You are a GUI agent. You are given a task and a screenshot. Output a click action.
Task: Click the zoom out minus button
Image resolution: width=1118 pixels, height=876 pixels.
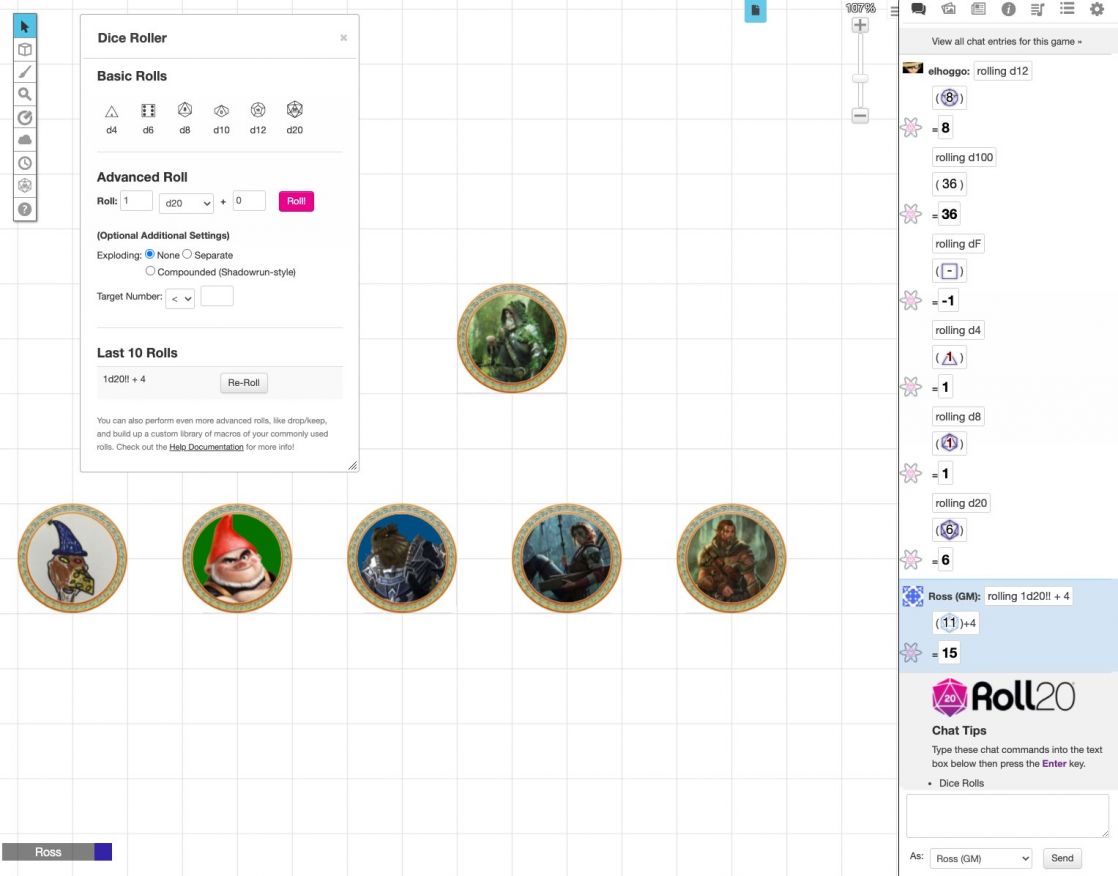coord(860,115)
